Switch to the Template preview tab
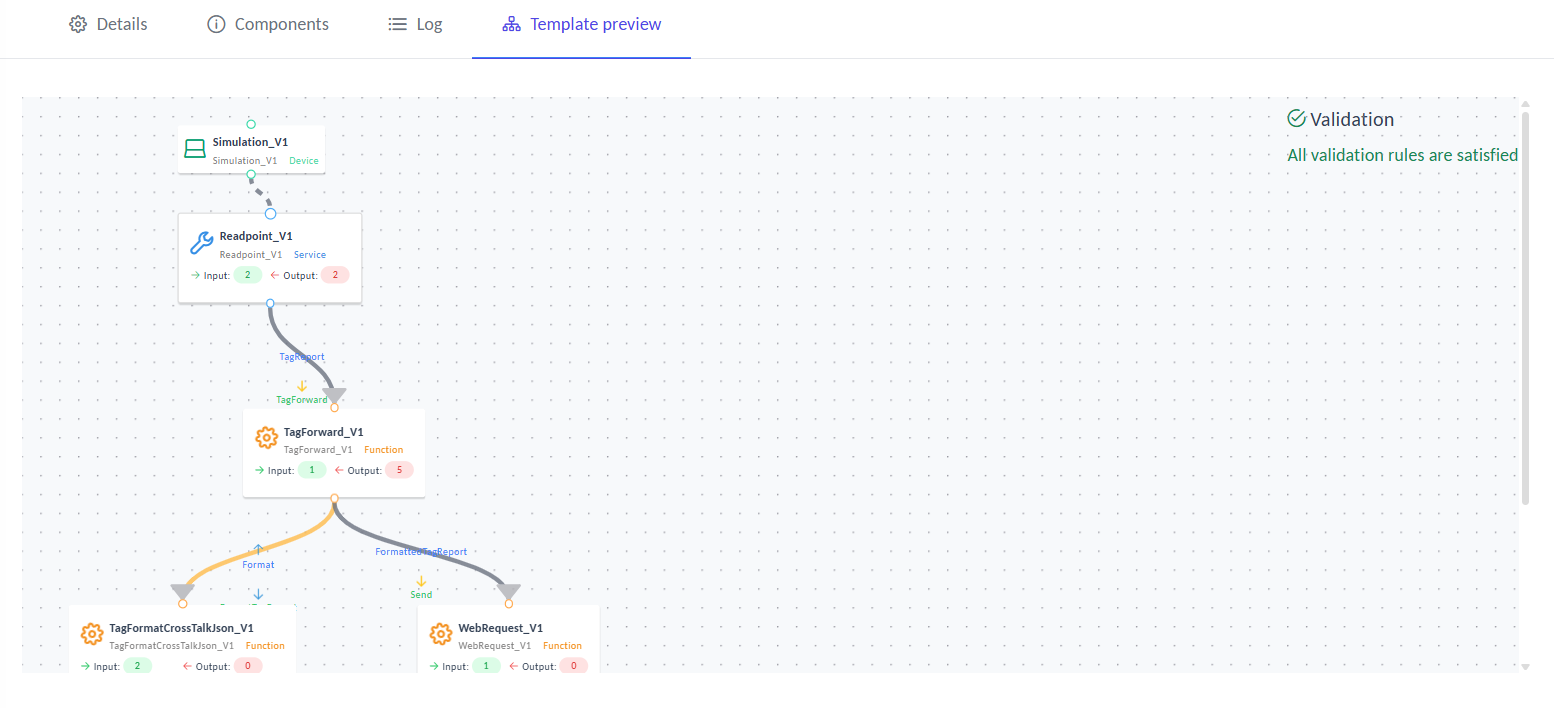Image resolution: width=1556 pixels, height=708 pixels. [x=581, y=24]
